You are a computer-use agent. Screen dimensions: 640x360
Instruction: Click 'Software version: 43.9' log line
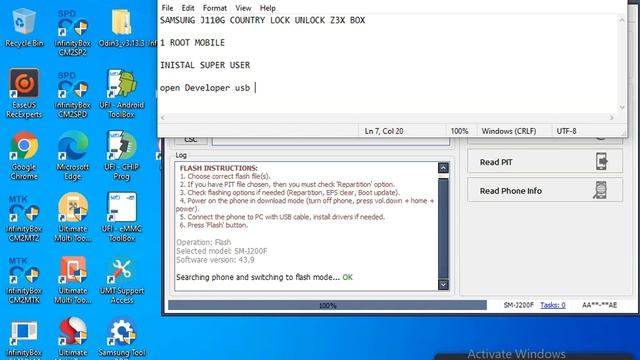coord(215,260)
